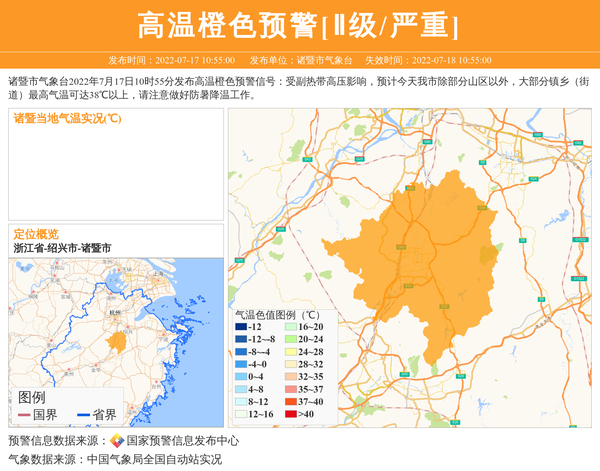Click the 国家预警信息发布中心 logo icon
The height and width of the screenshot is (471, 600).
[116, 440]
